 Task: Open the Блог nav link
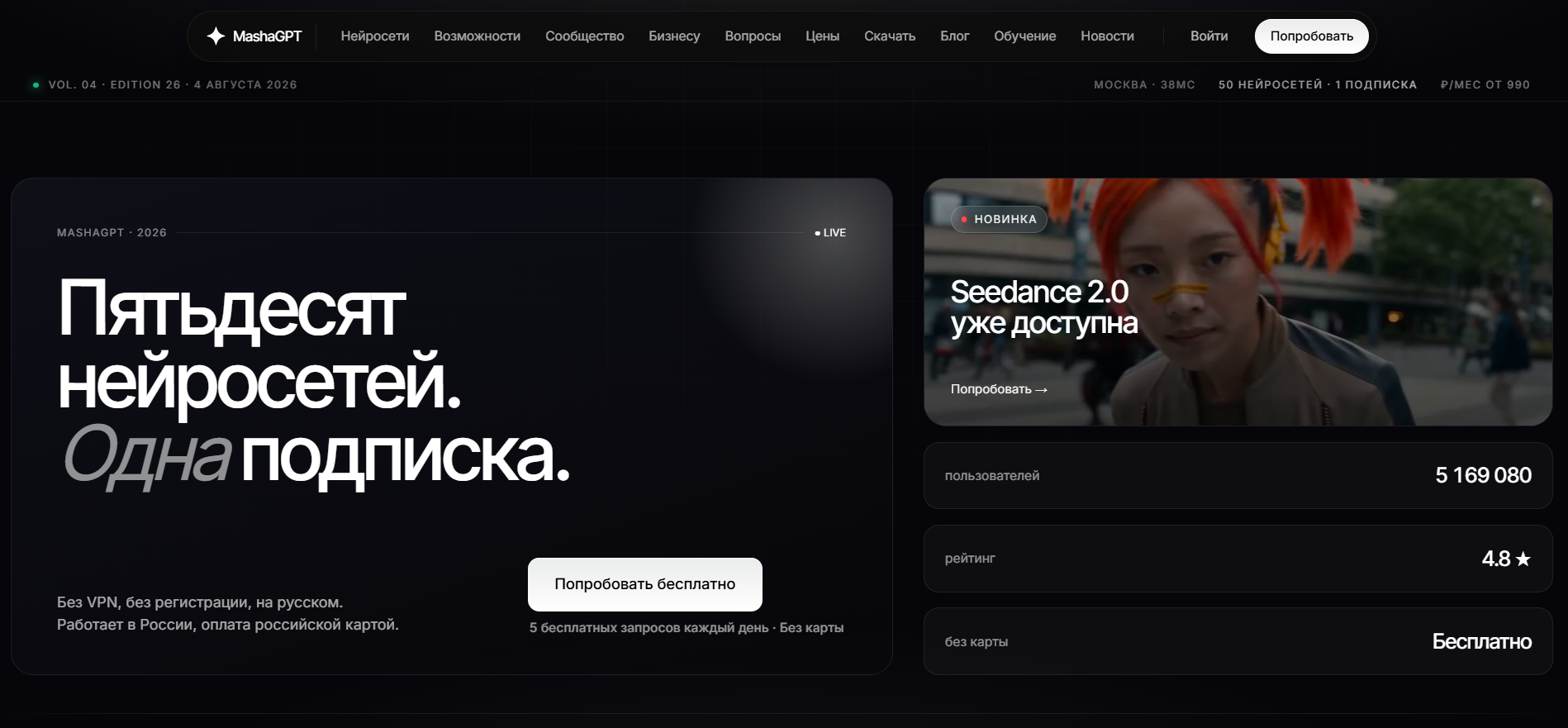point(954,36)
